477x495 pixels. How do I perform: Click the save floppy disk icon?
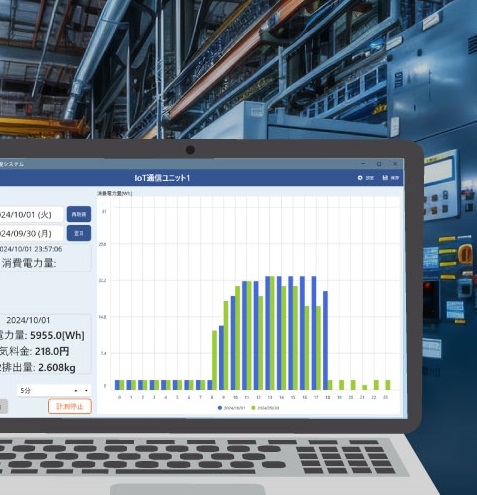(385, 178)
